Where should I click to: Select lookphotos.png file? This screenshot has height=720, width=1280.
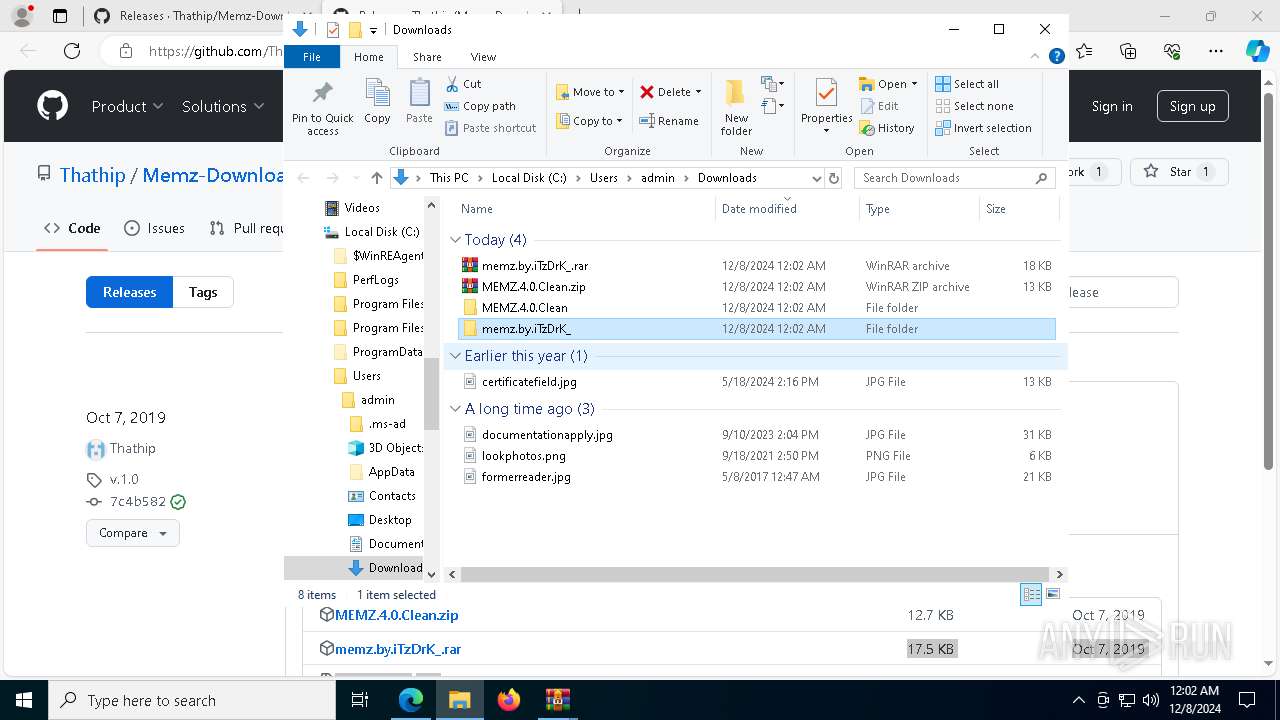click(x=757, y=456)
